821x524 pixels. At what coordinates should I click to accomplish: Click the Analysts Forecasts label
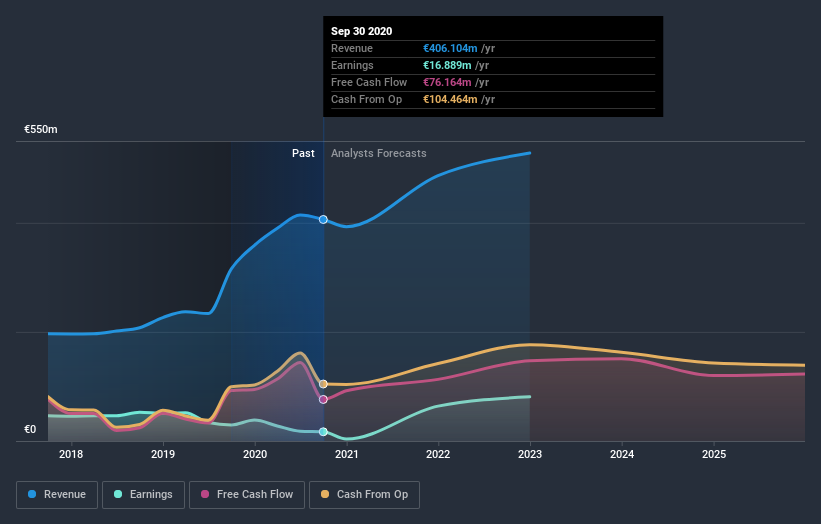click(379, 153)
